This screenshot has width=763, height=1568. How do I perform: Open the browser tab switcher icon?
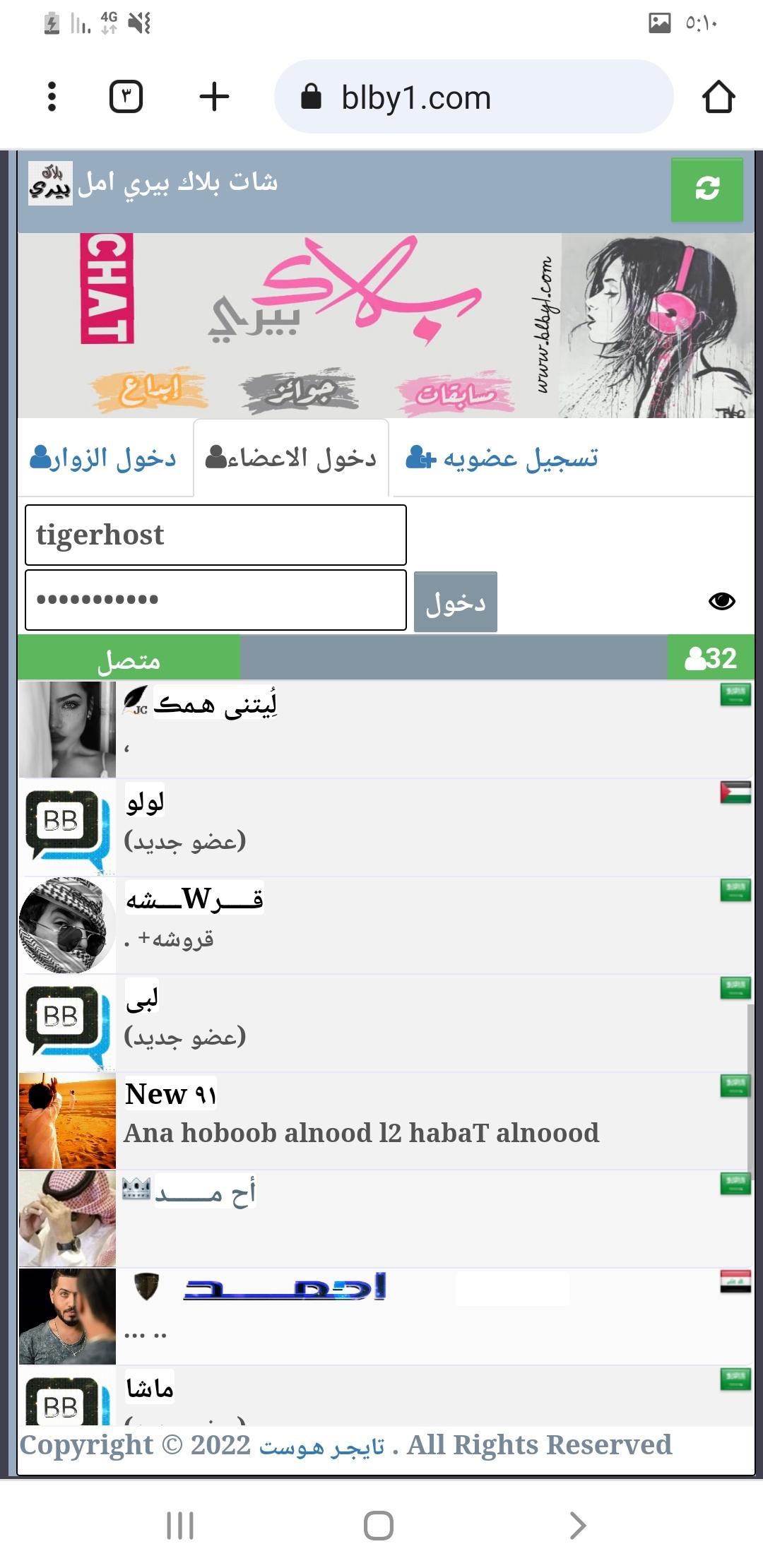pos(126,97)
